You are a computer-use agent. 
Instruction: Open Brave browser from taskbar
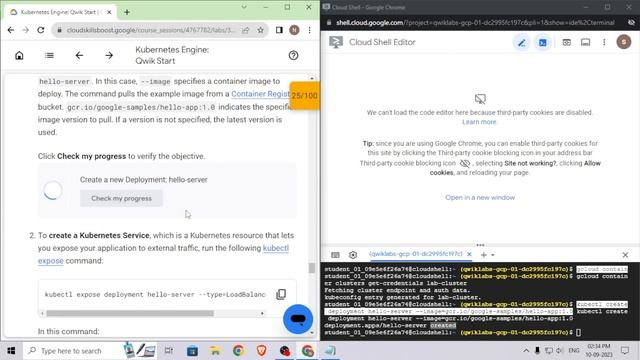coord(262,351)
